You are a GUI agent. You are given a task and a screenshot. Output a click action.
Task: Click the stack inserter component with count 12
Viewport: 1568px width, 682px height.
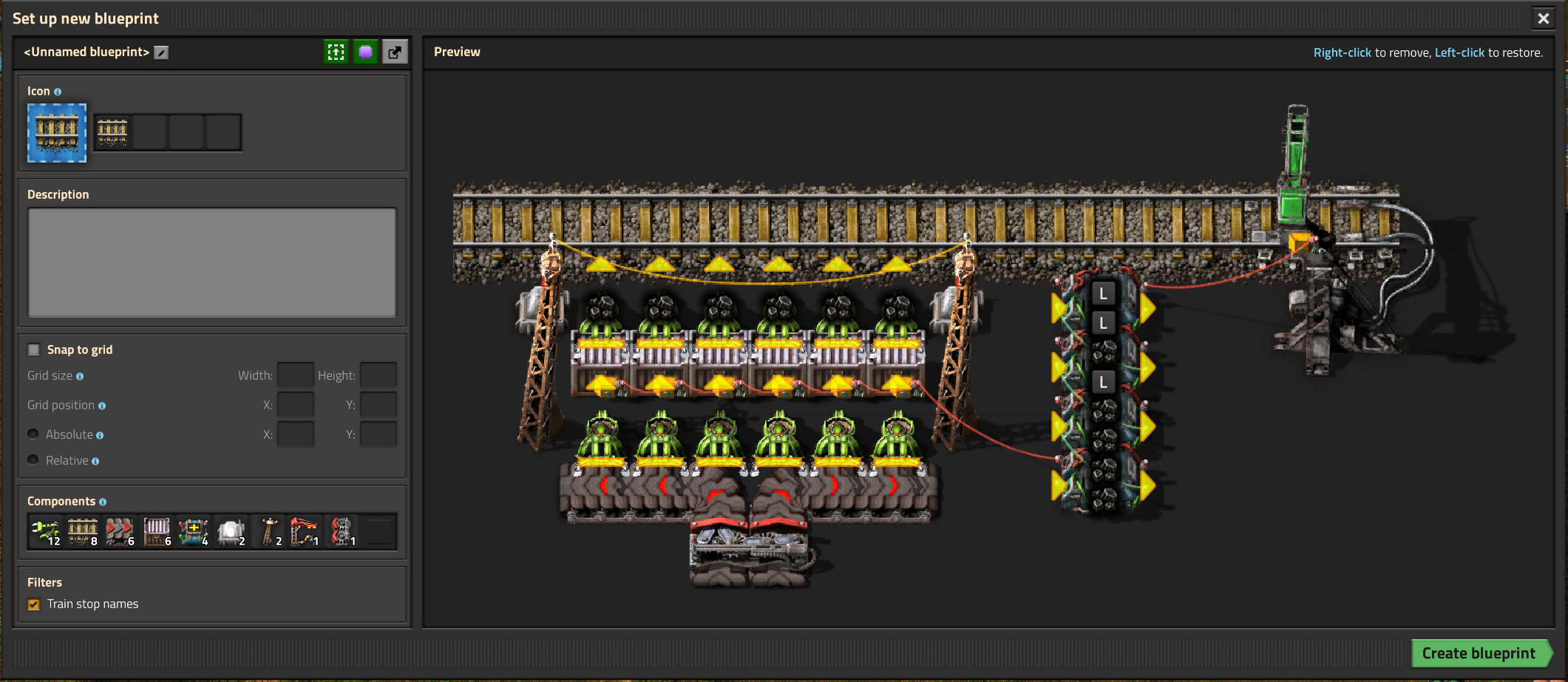(x=46, y=531)
